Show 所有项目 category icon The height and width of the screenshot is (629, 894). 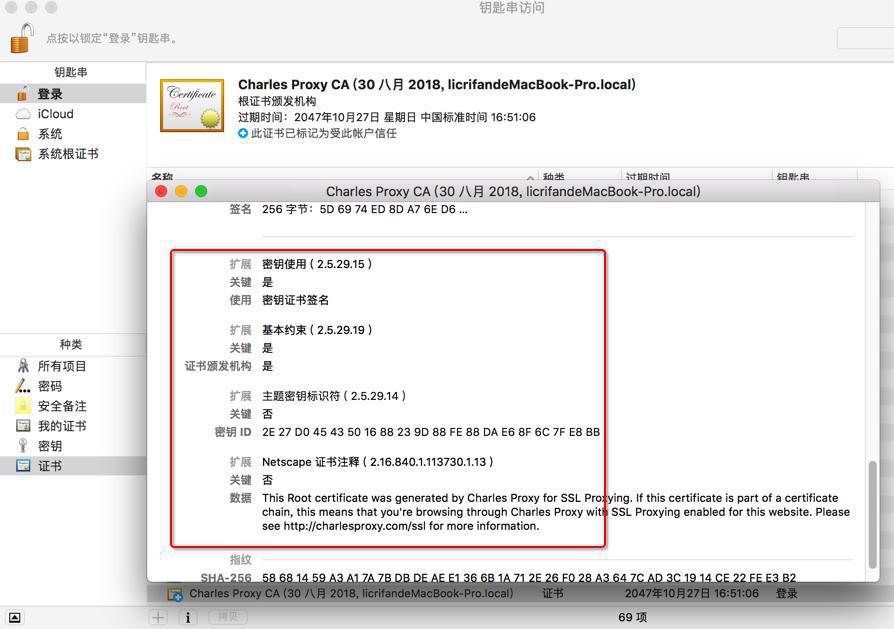click(23, 366)
